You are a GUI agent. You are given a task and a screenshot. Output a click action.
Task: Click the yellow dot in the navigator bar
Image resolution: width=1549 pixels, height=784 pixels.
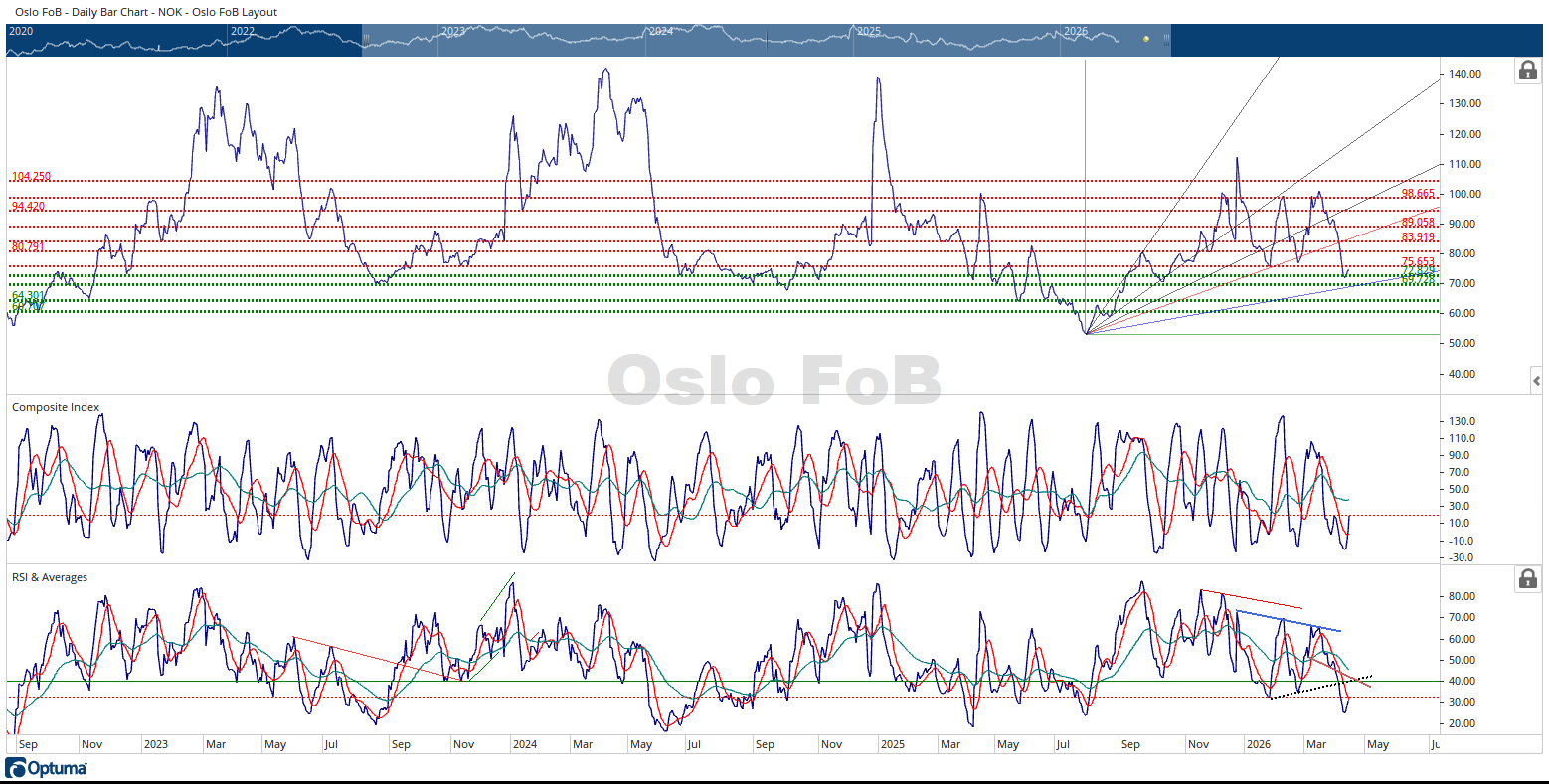click(1146, 39)
